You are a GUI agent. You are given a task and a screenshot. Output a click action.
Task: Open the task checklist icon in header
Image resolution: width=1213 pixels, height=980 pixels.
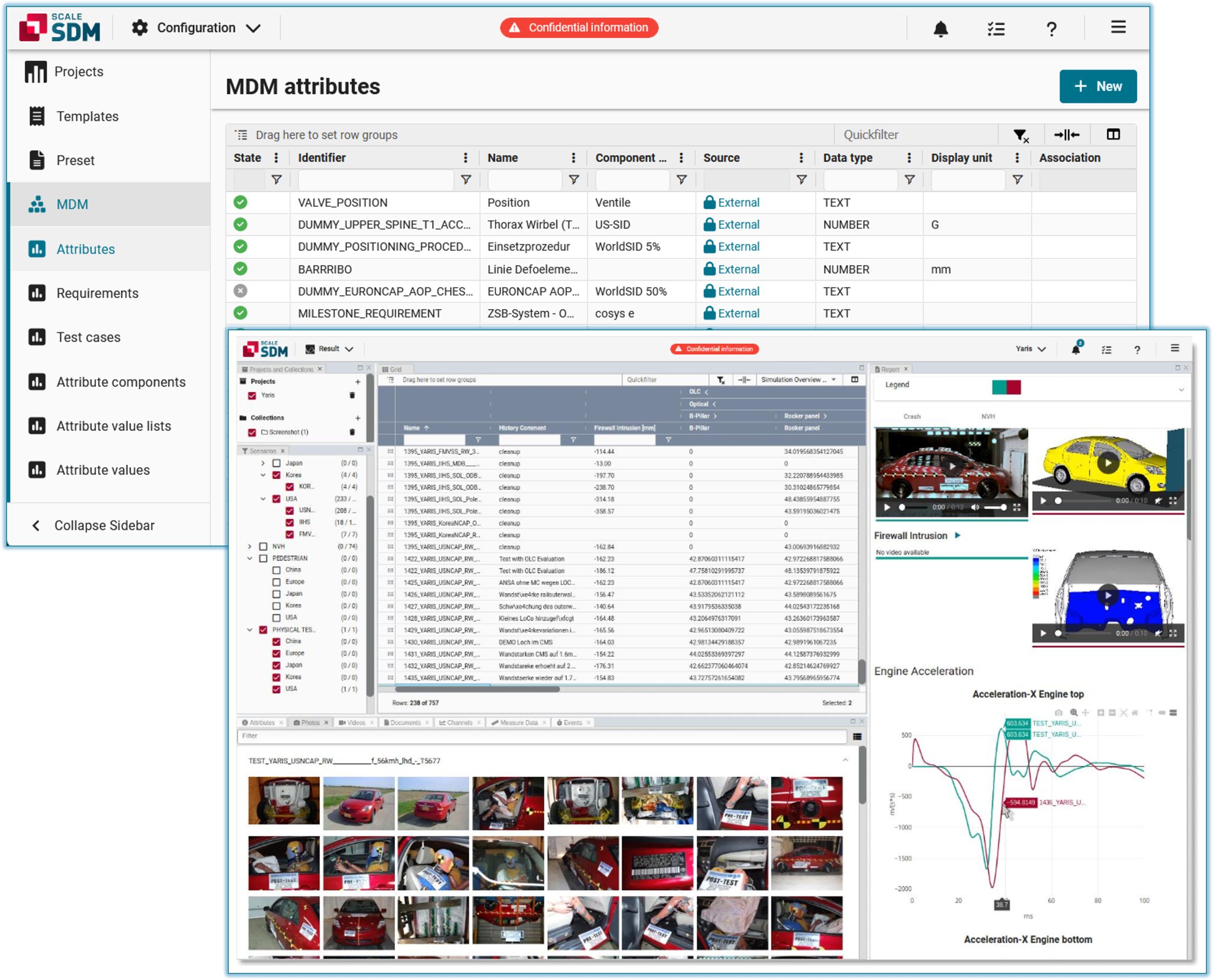(996, 28)
